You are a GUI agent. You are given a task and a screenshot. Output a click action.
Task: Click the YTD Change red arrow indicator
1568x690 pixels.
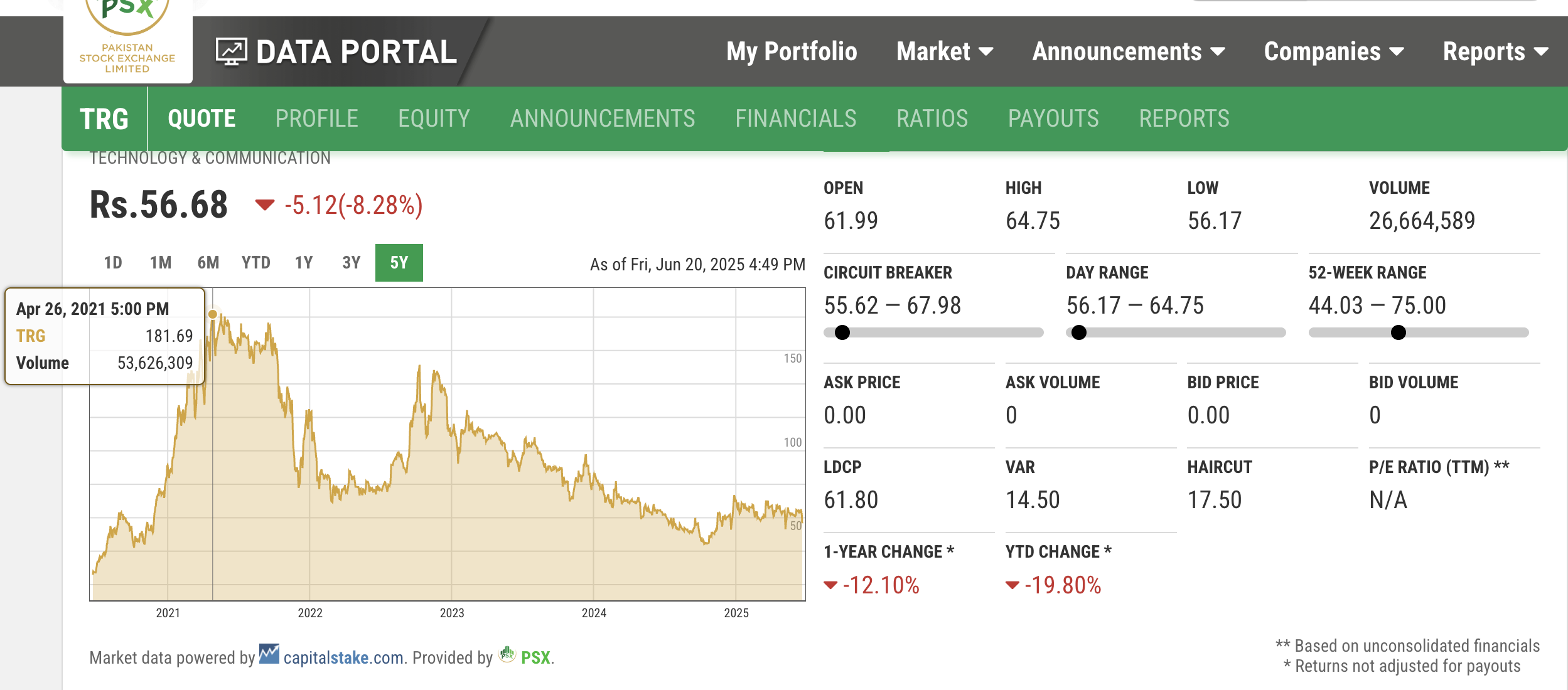(1012, 585)
